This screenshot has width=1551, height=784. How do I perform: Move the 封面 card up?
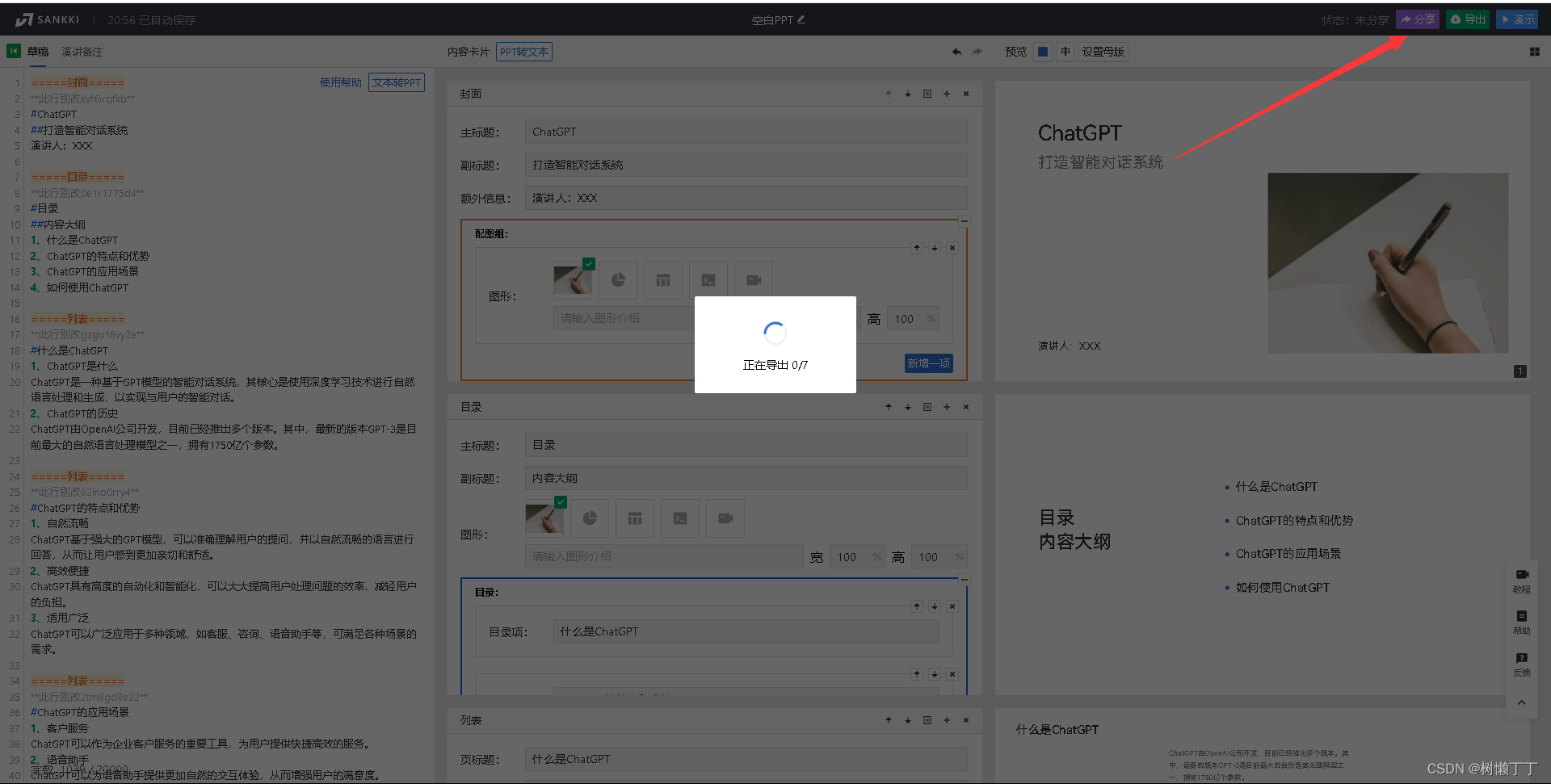point(889,94)
